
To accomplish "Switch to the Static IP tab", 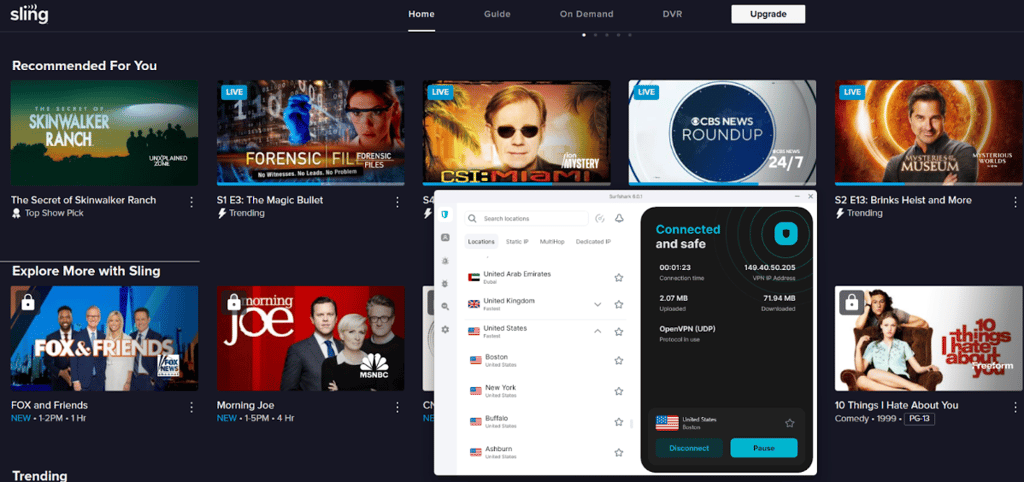I will coord(517,242).
